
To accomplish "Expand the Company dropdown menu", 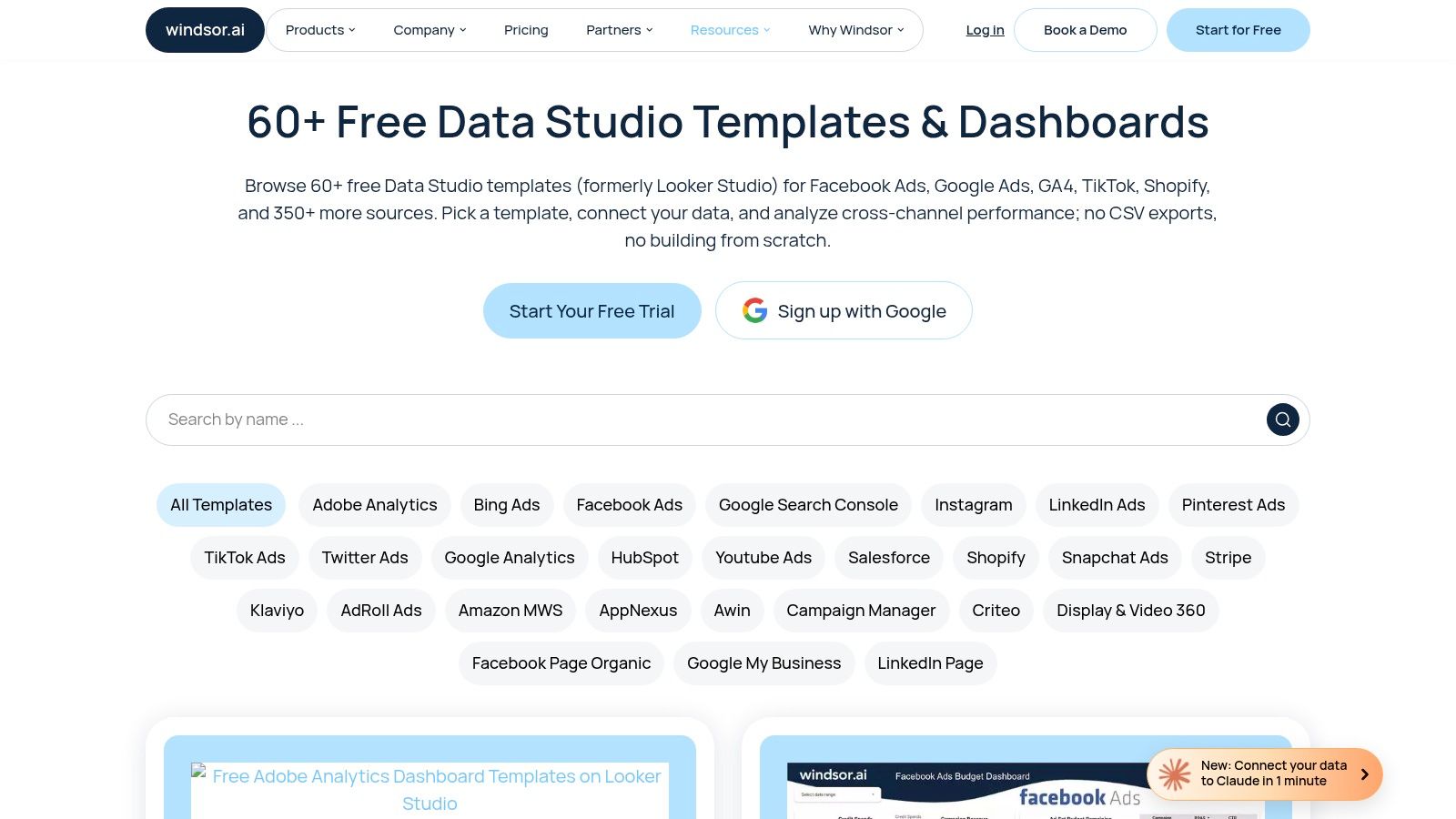I will tap(430, 30).
